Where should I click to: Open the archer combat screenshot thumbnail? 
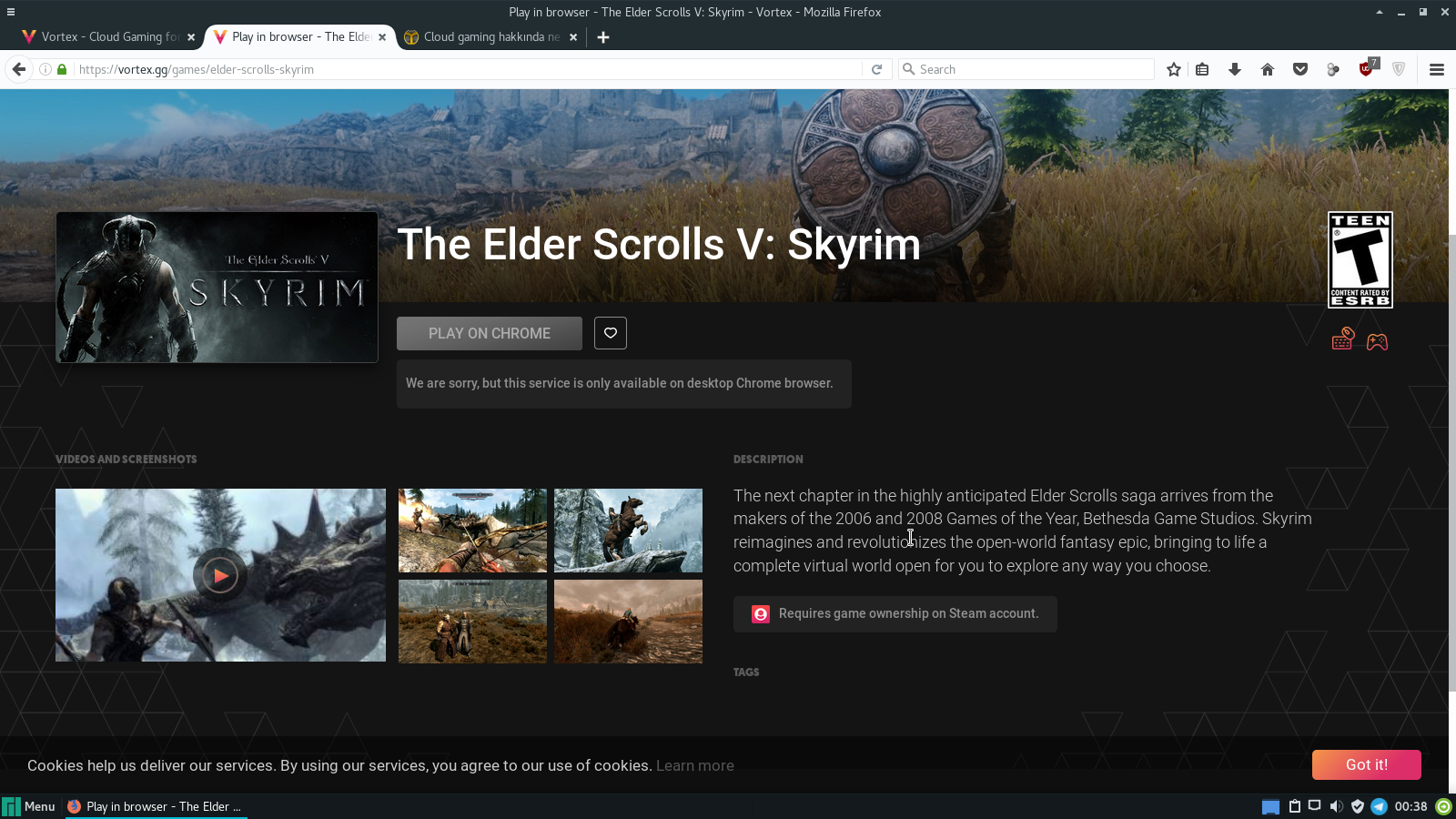473,531
